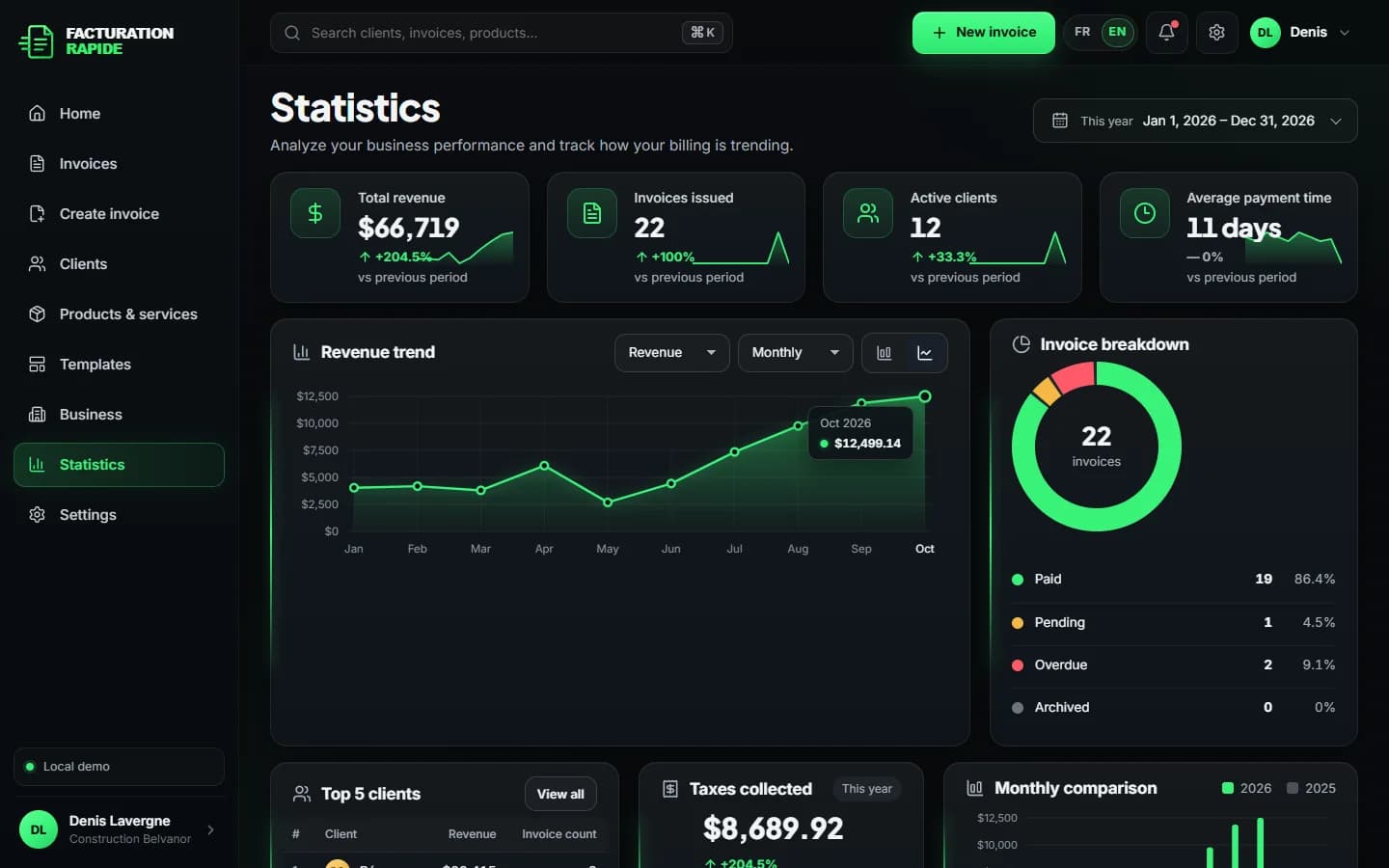This screenshot has height=868, width=1389.
Task: Click the people icon beside Top 5 clients
Action: [302, 794]
